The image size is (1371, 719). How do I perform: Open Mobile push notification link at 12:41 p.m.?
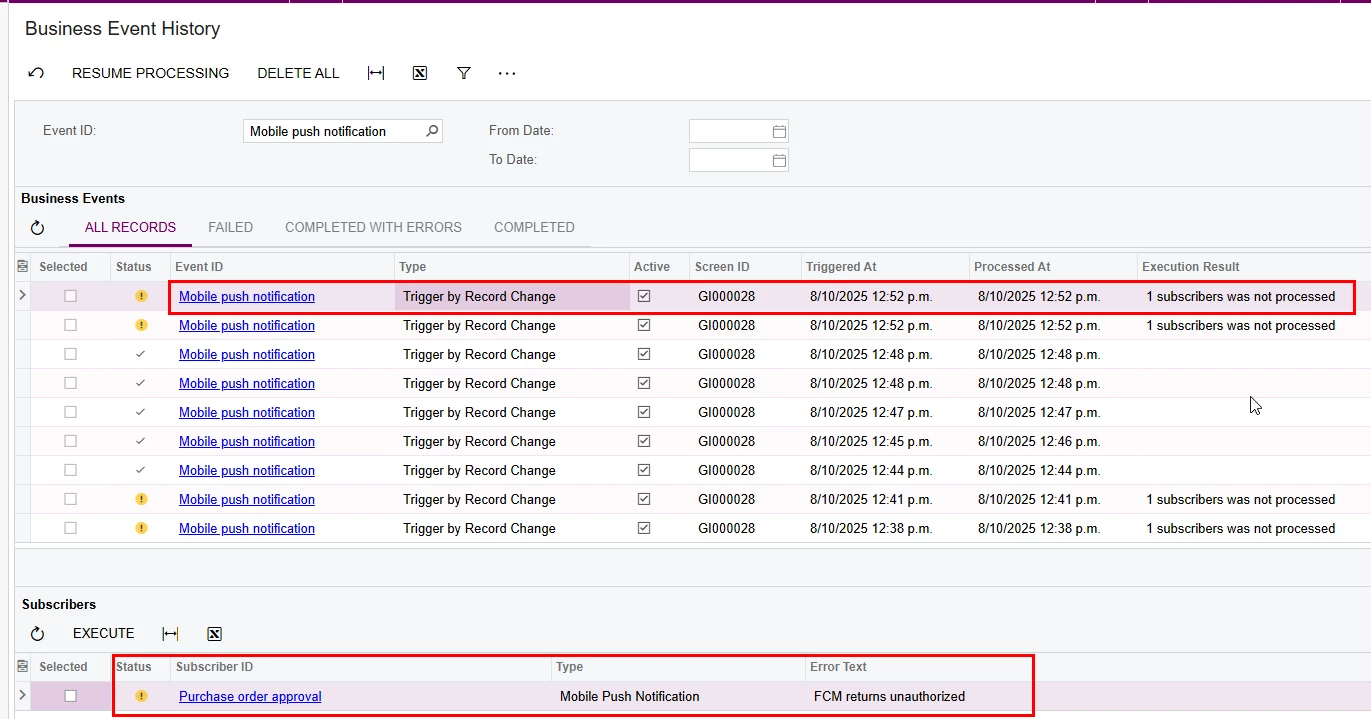pos(247,499)
